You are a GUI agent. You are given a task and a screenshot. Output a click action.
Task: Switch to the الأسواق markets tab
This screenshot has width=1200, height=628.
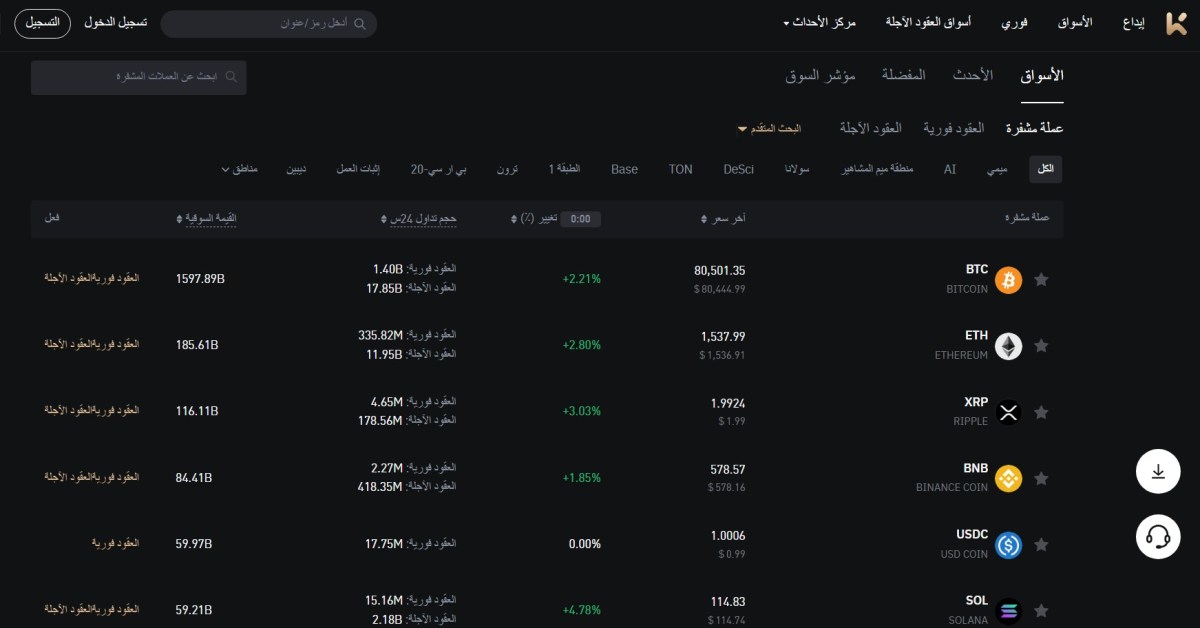(x=1042, y=76)
